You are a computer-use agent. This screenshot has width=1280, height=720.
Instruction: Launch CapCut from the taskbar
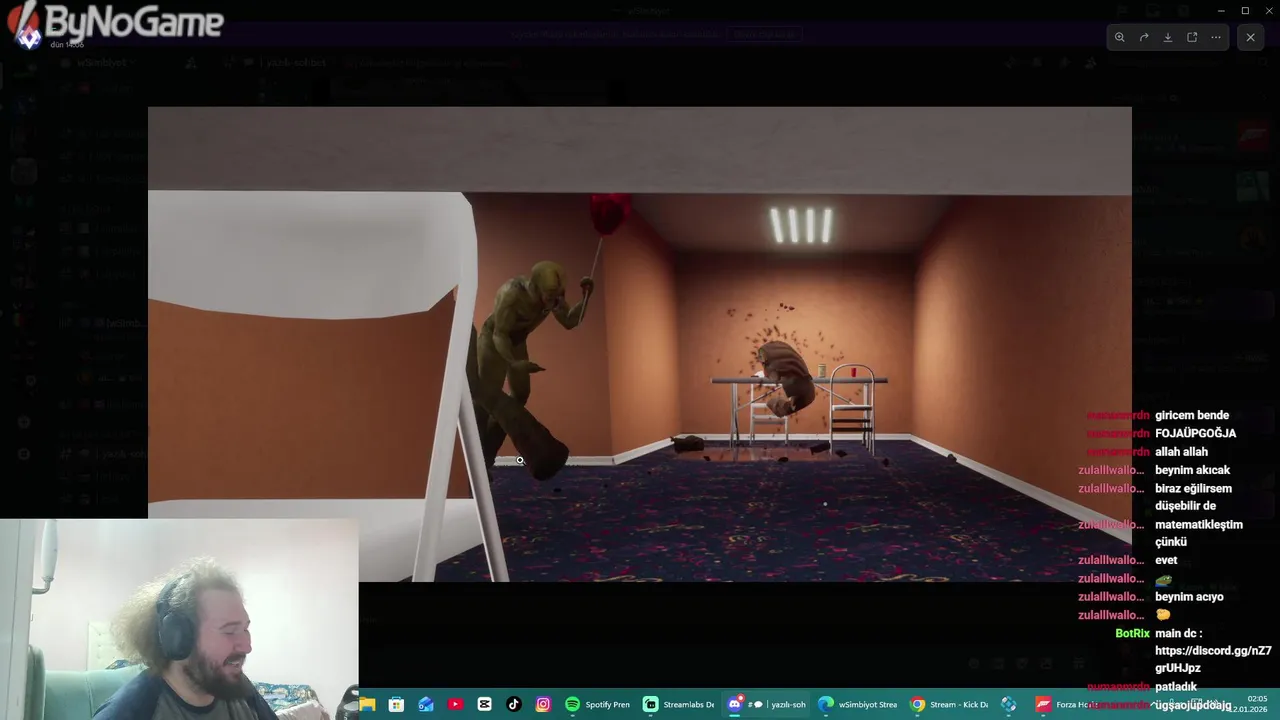point(485,704)
